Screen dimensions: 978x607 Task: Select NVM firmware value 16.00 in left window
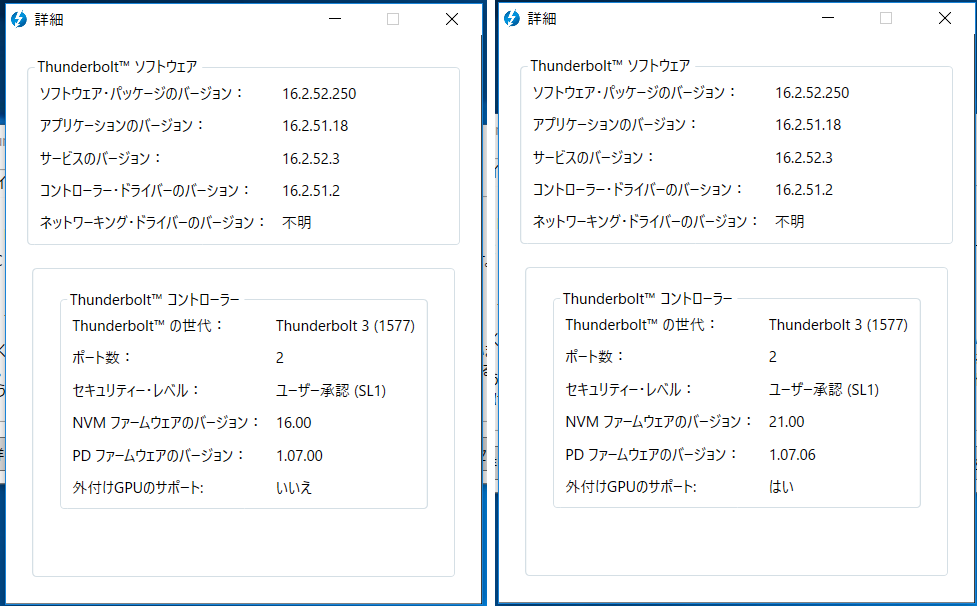pyautogui.click(x=294, y=423)
